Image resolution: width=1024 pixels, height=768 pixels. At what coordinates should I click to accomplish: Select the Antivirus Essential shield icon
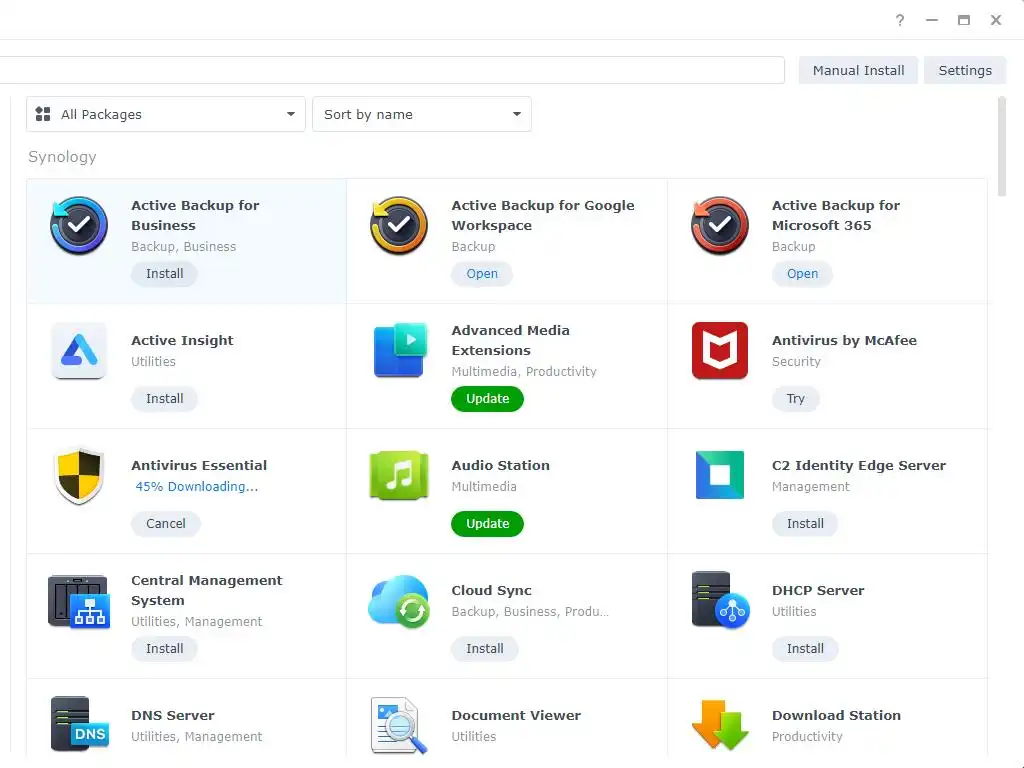pos(79,475)
